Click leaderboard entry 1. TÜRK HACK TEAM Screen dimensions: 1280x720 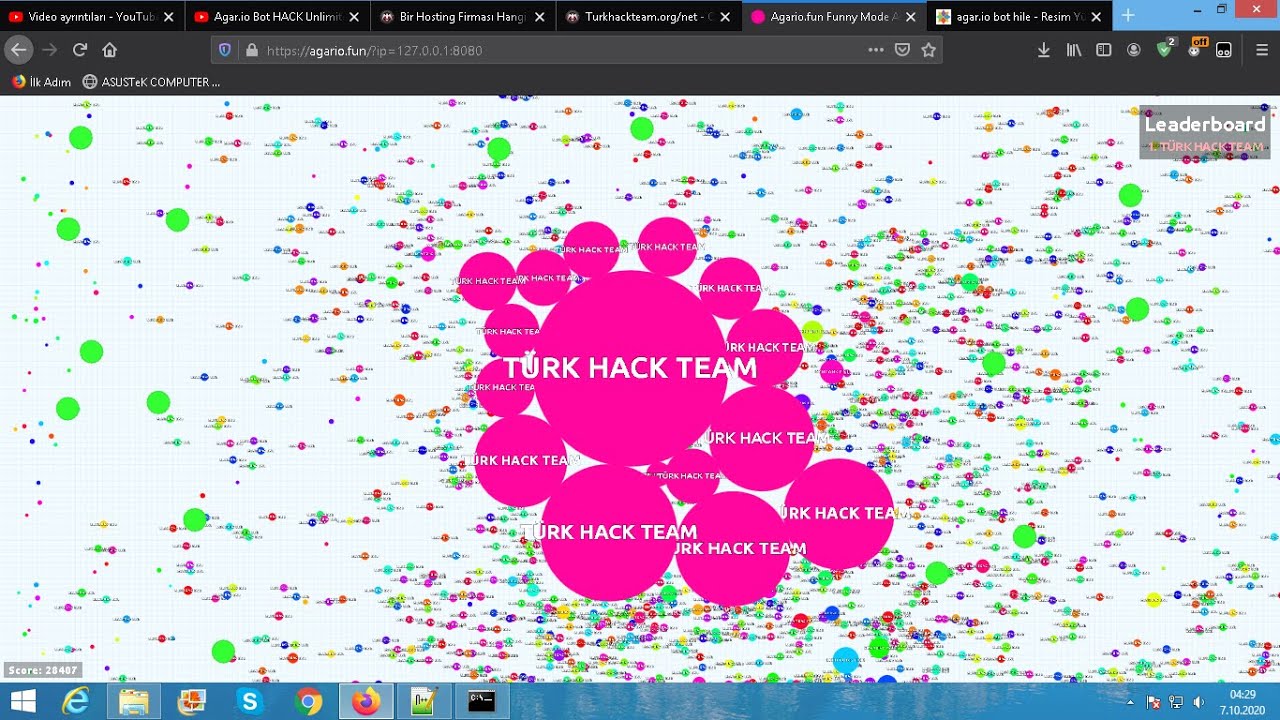coord(1206,147)
